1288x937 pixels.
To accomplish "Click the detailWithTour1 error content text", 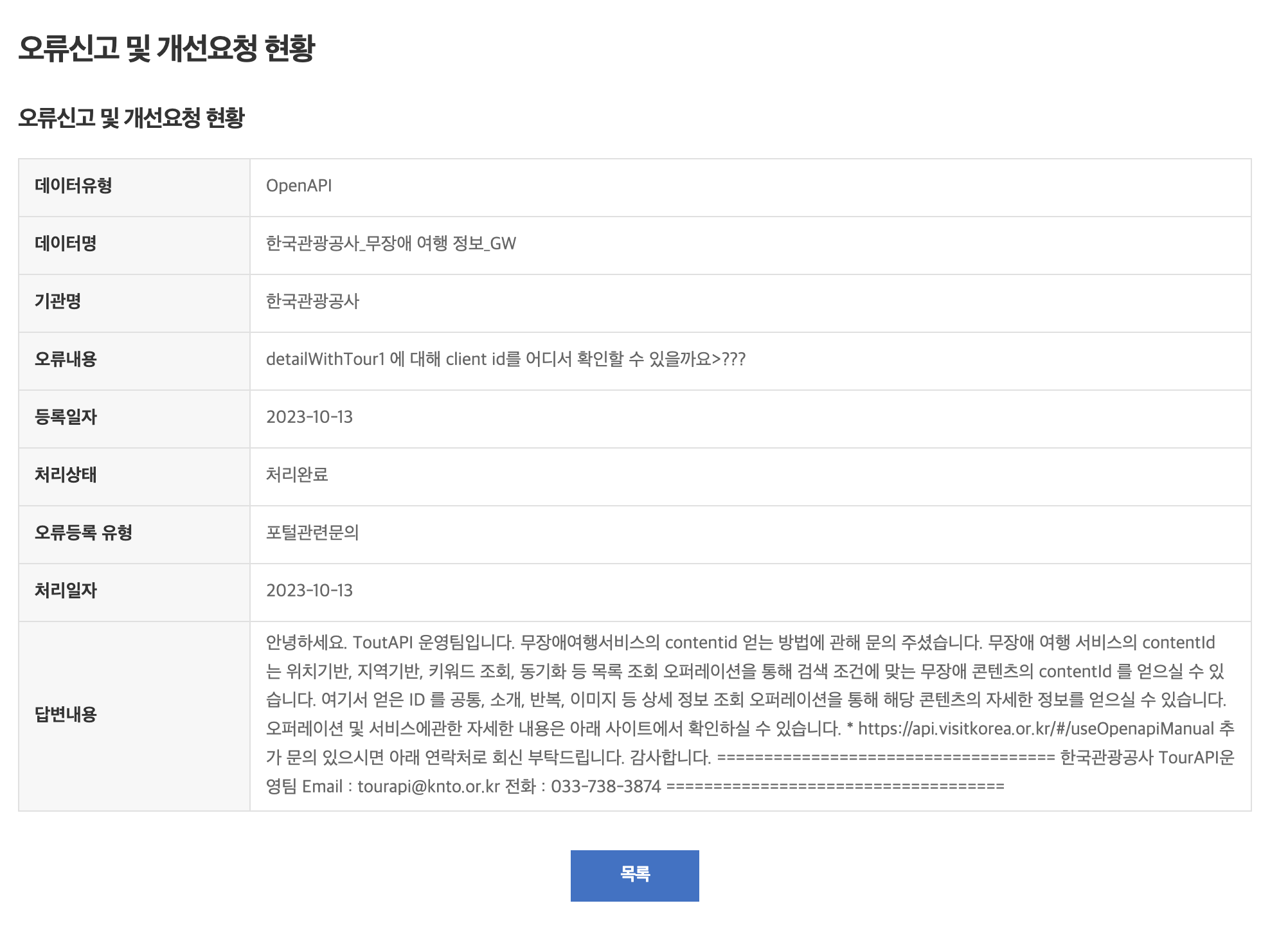I will click(506, 359).
